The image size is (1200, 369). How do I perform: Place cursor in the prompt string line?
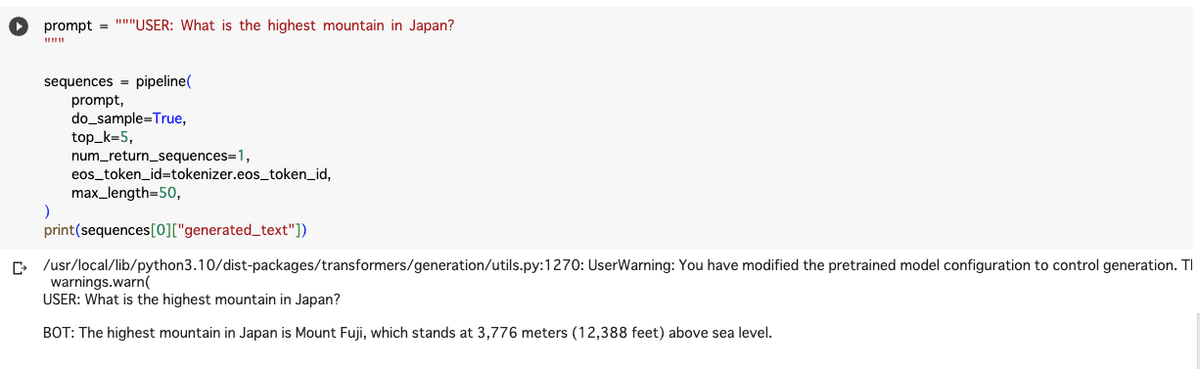click(249, 25)
